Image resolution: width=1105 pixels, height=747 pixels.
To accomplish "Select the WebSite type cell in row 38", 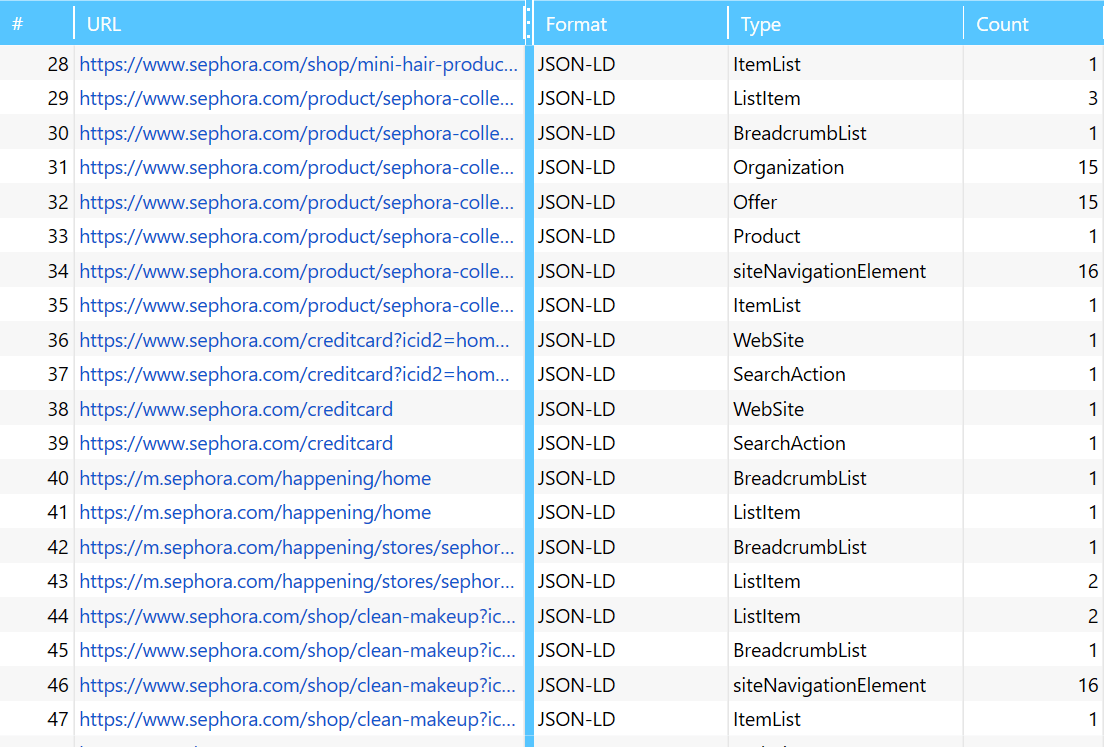I will pyautogui.click(x=846, y=409).
